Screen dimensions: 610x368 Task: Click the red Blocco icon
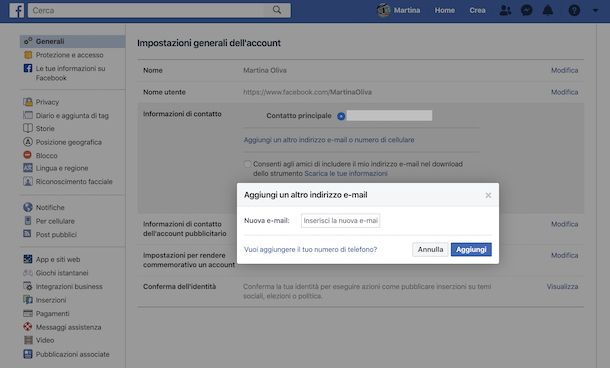(28, 155)
